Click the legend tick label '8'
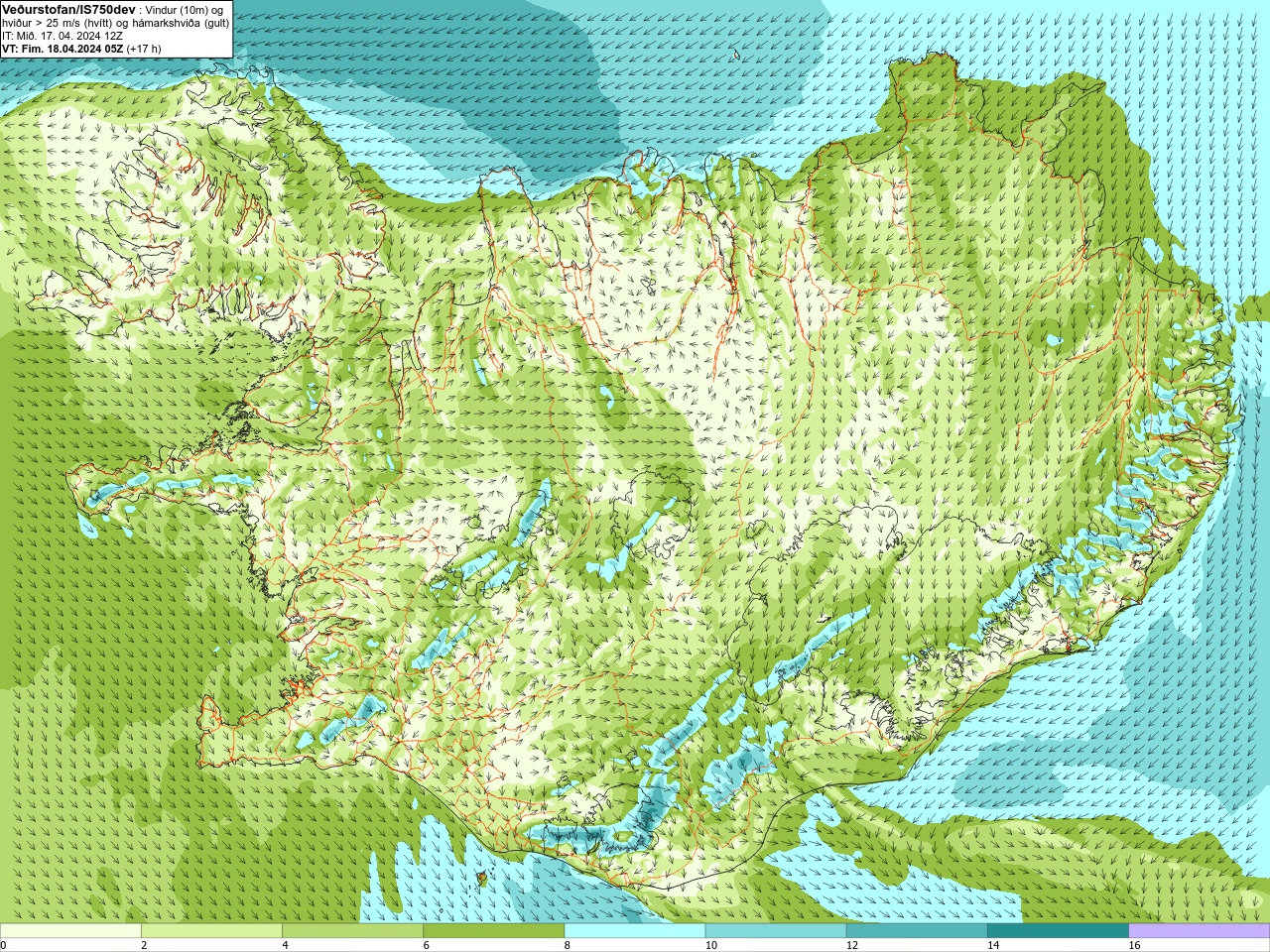 click(567, 945)
